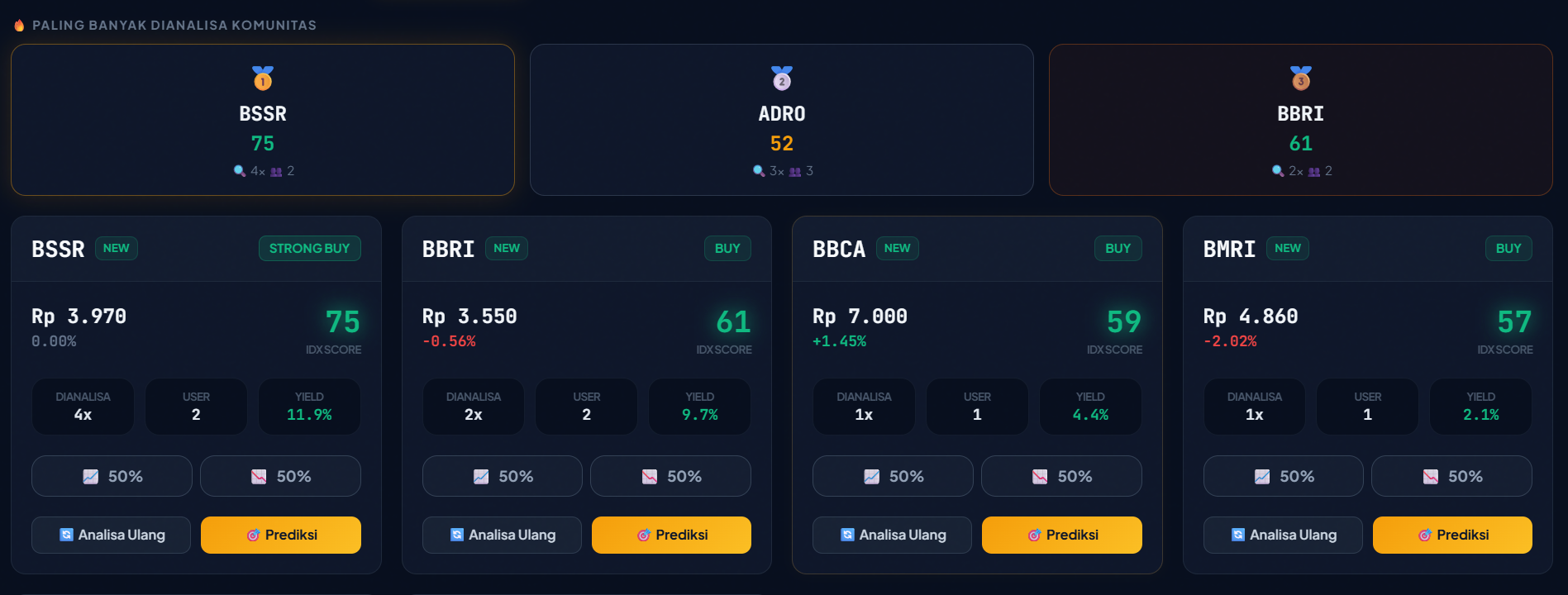Click the silver medal icon above ADRO

coord(782,79)
